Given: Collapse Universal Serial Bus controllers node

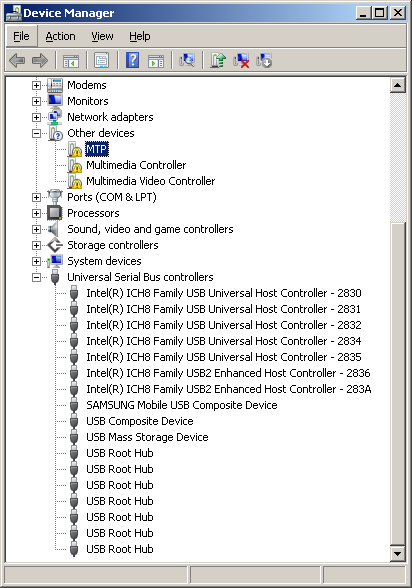Looking at the screenshot, I should (36, 277).
